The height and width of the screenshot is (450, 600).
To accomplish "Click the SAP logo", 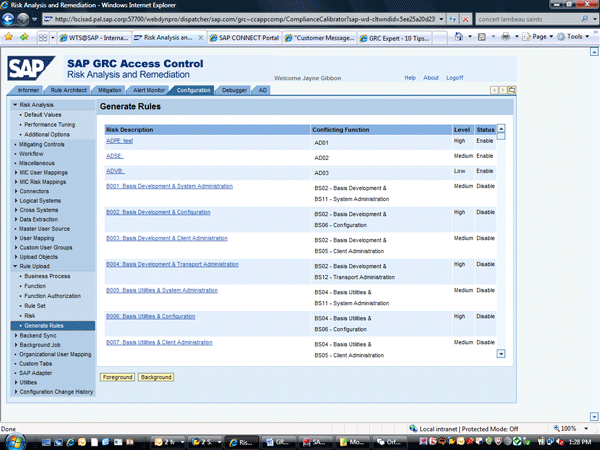I will pos(31,68).
